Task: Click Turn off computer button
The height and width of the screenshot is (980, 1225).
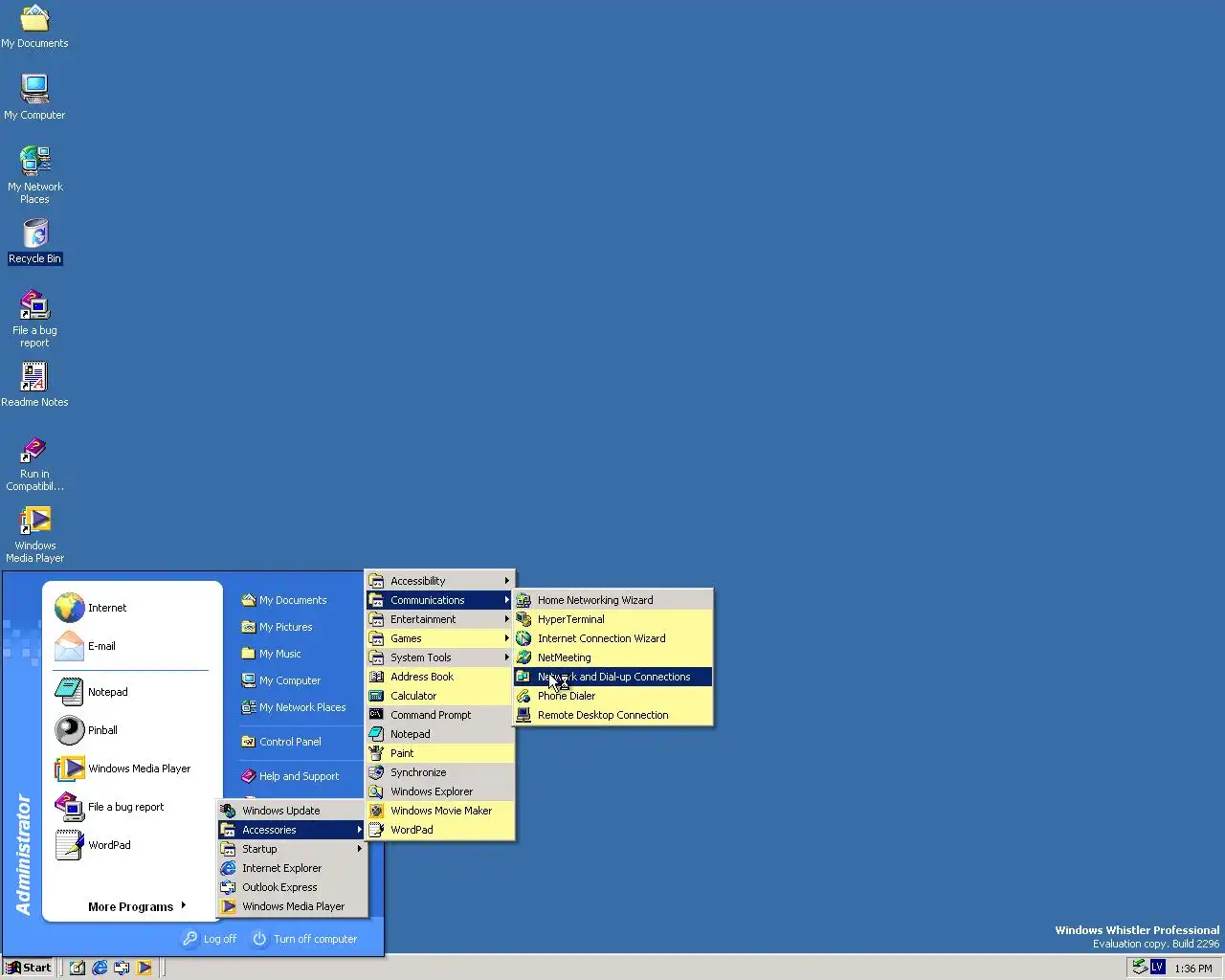Action: point(304,939)
